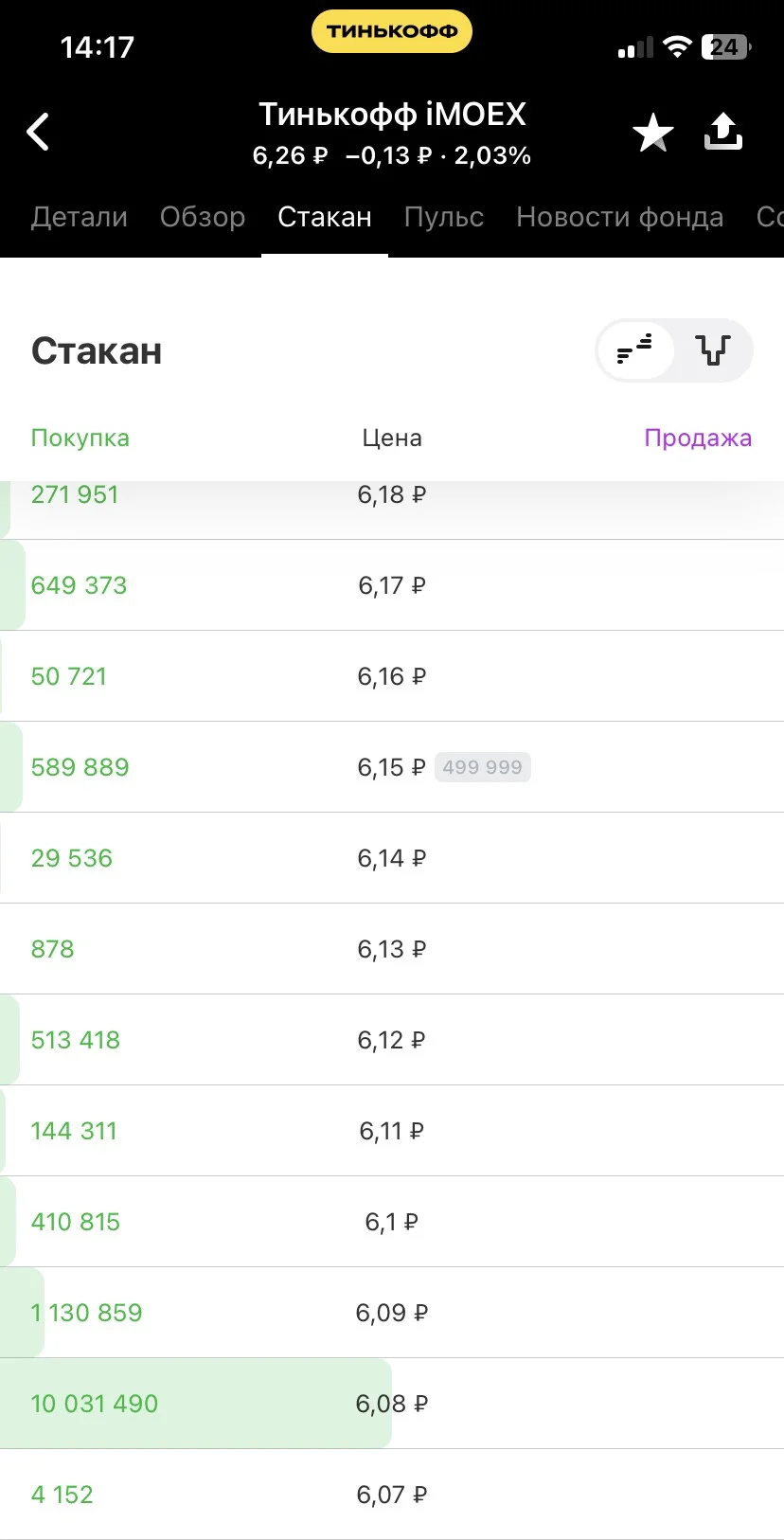Tap the 6,07 ₽ price row

[392, 1495]
